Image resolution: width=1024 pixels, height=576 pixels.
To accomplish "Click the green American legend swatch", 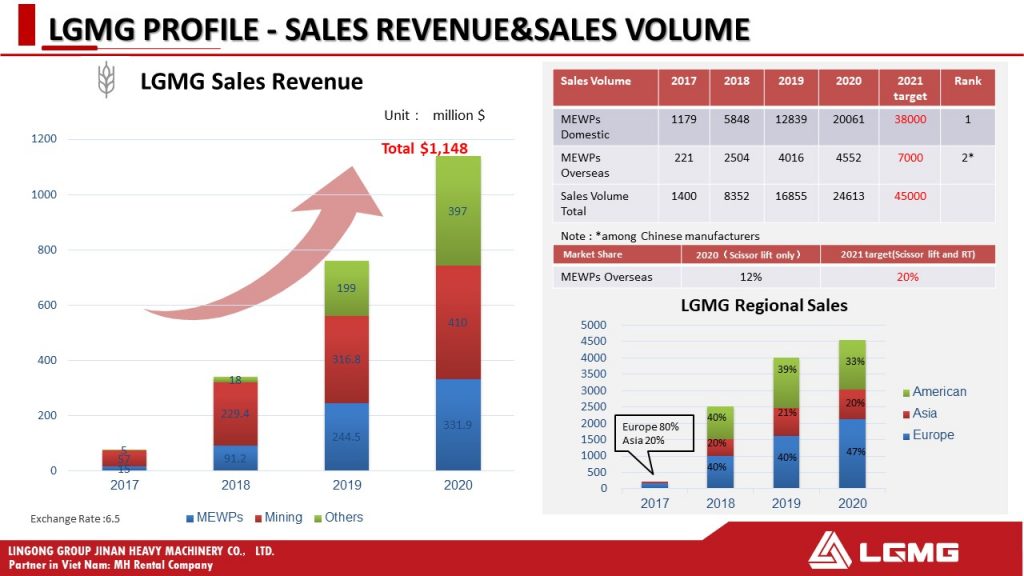I will [906, 393].
